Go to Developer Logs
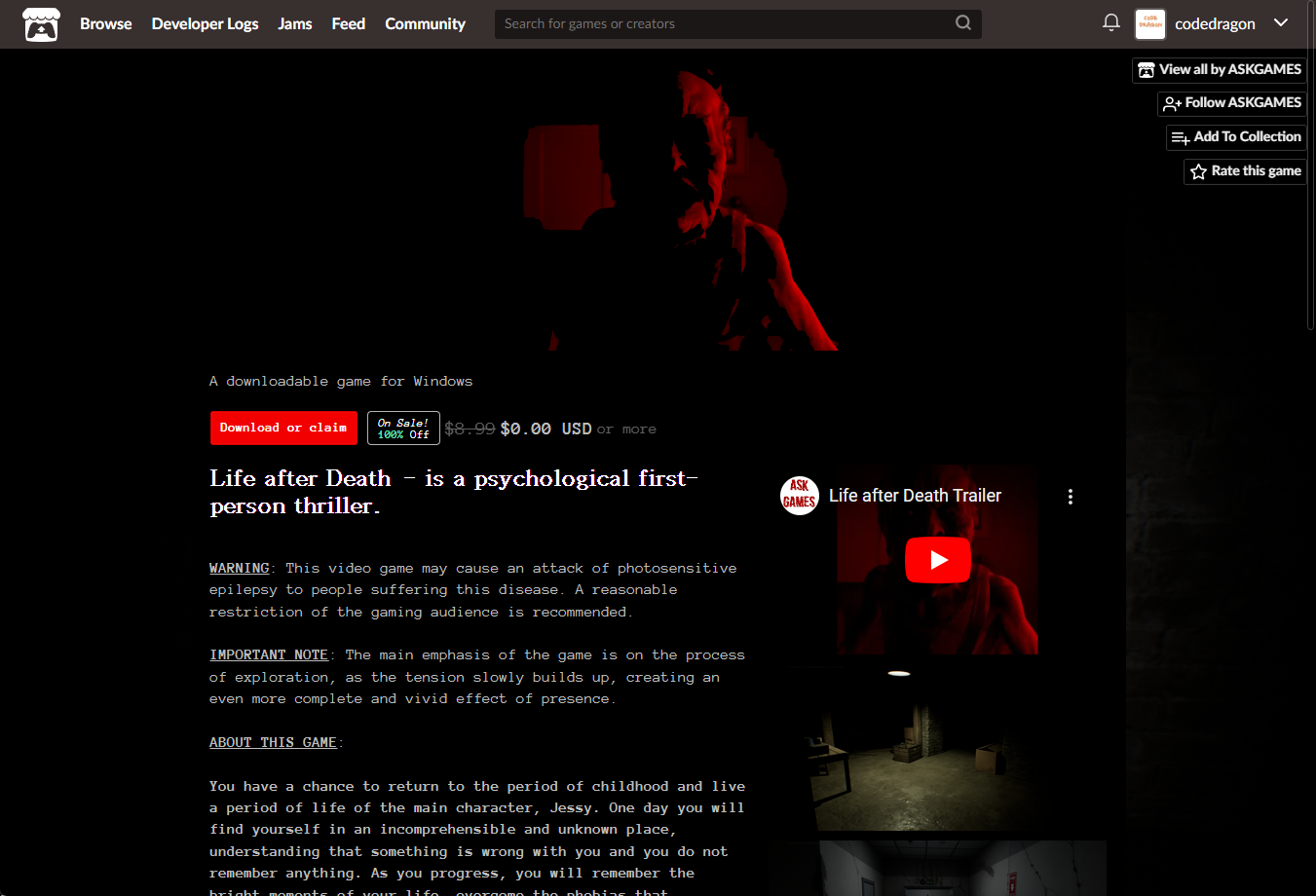The width and height of the screenshot is (1316, 896). pos(205,23)
